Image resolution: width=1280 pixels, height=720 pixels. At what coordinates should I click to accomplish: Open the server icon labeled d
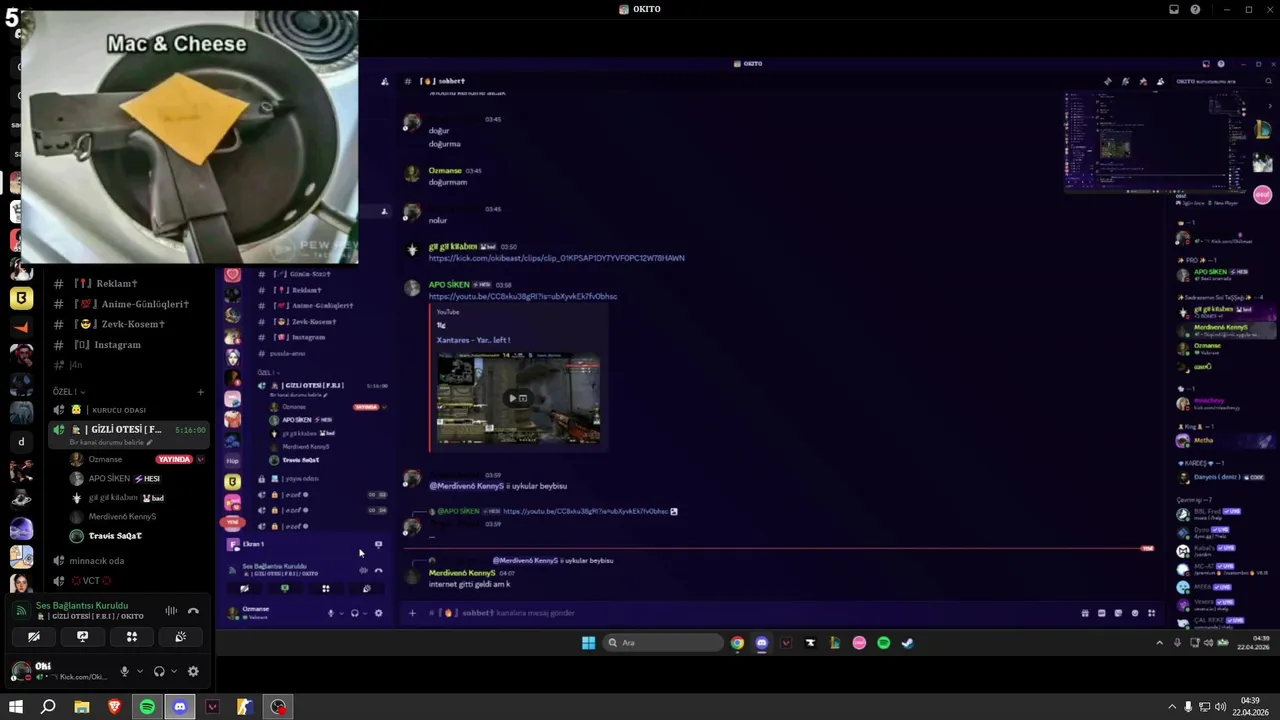21,441
